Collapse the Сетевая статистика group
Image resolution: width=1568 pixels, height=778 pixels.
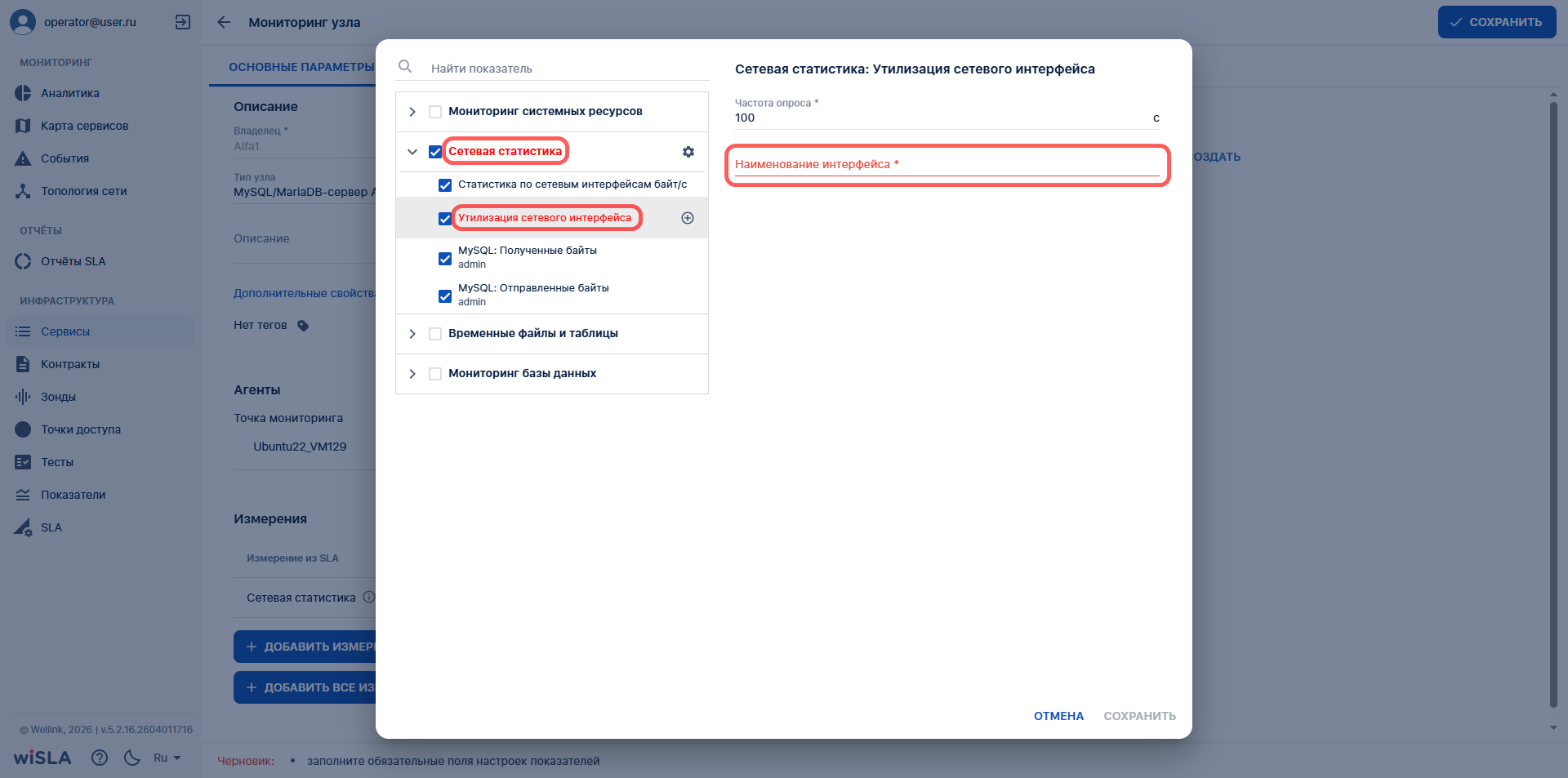pyautogui.click(x=412, y=152)
